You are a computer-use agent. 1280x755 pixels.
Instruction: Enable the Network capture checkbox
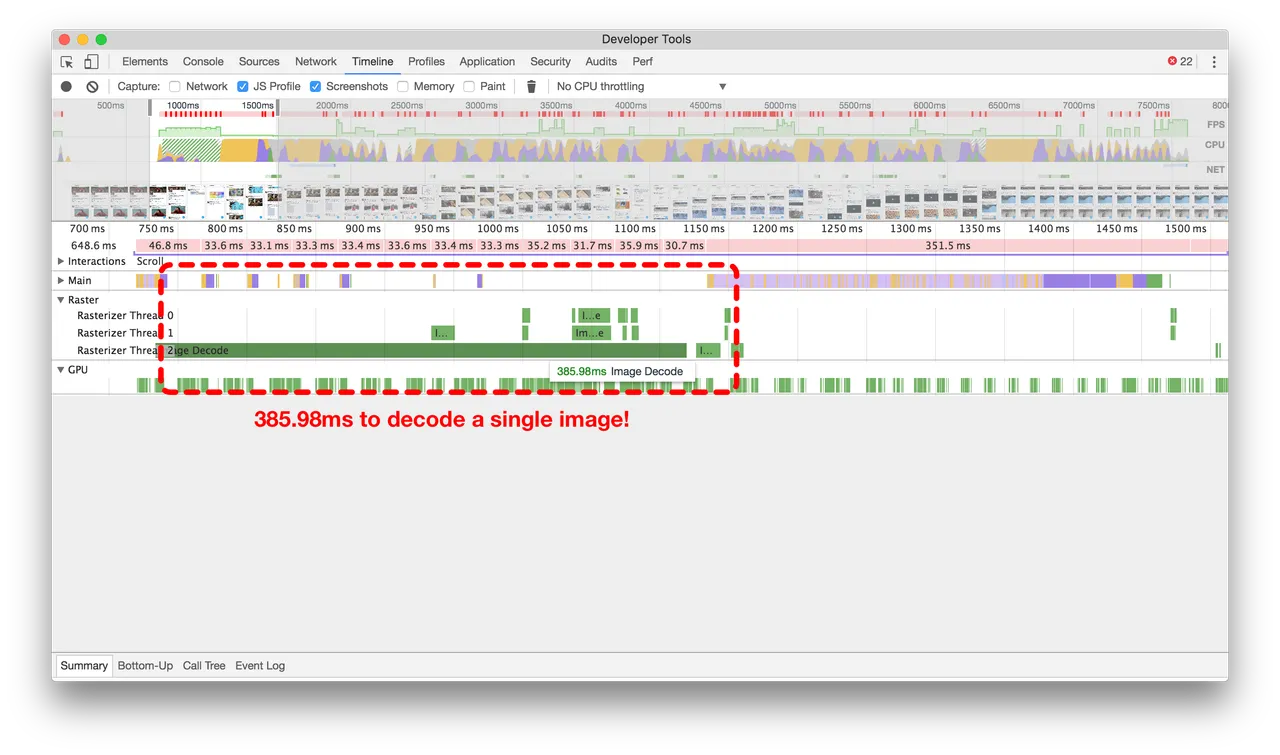(175, 87)
